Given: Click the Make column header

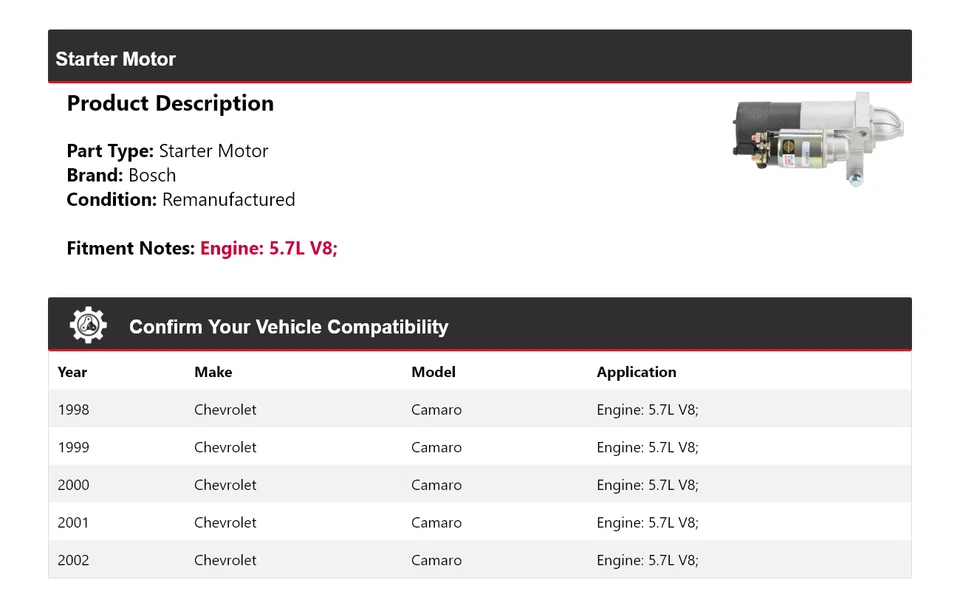Looking at the screenshot, I should (x=213, y=372).
